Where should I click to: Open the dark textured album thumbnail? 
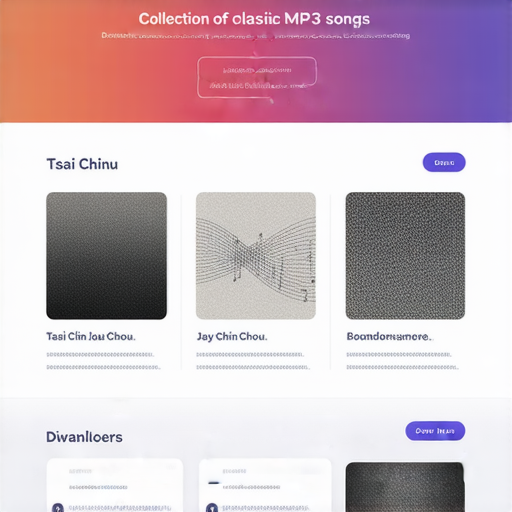click(x=405, y=256)
